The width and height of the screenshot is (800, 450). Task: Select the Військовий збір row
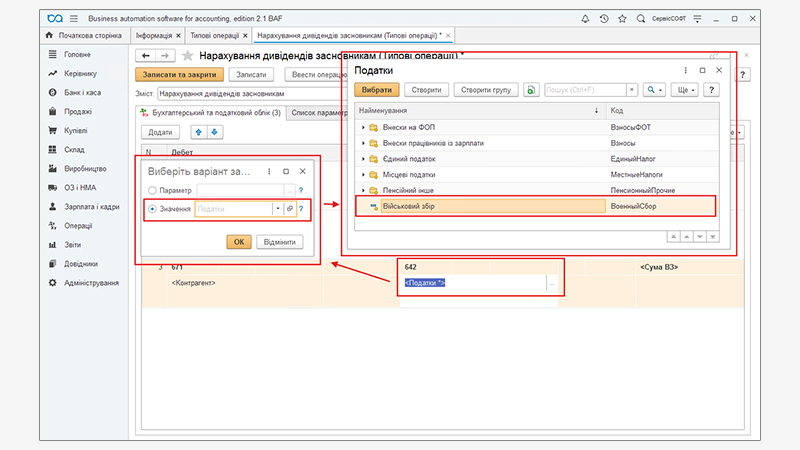[480, 206]
